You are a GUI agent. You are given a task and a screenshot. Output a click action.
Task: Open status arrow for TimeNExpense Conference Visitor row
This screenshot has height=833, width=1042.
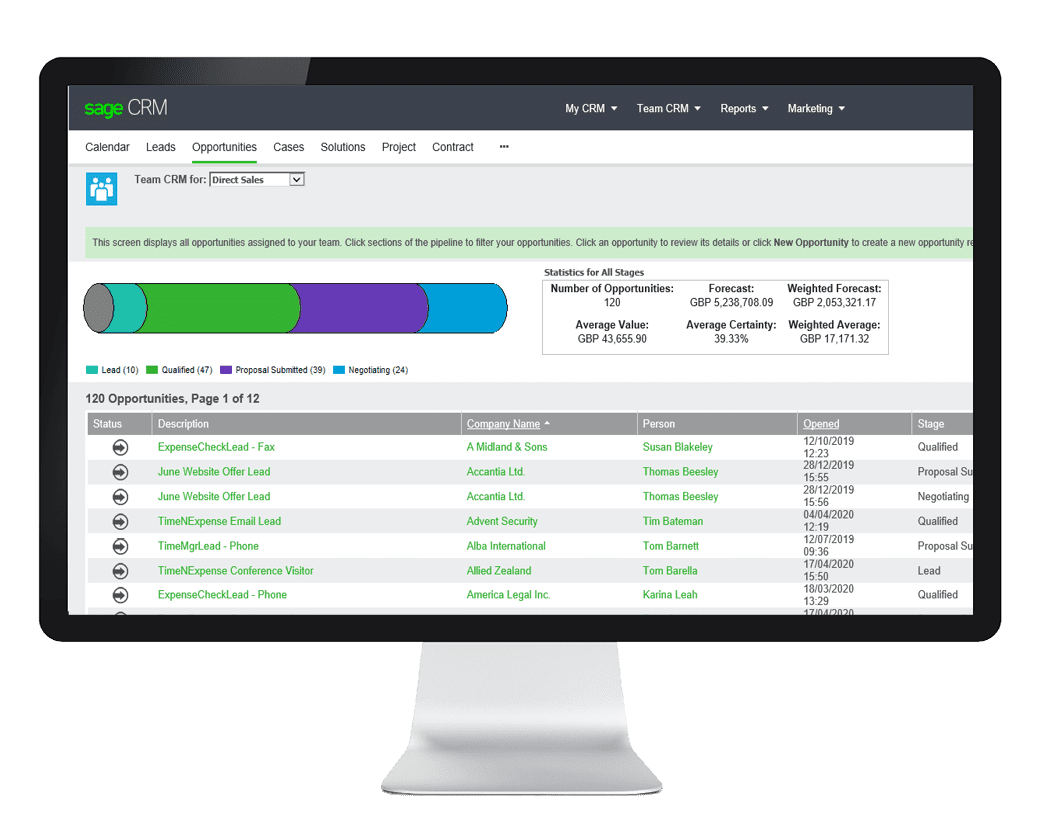tap(120, 570)
